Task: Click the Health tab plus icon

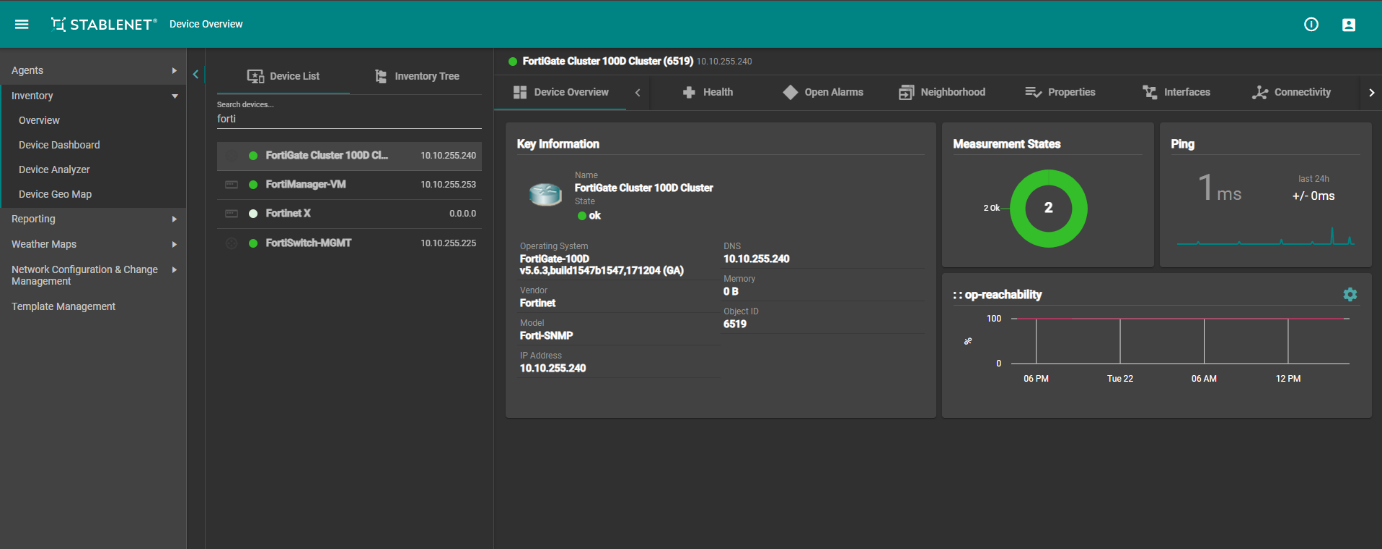Action: 689,92
